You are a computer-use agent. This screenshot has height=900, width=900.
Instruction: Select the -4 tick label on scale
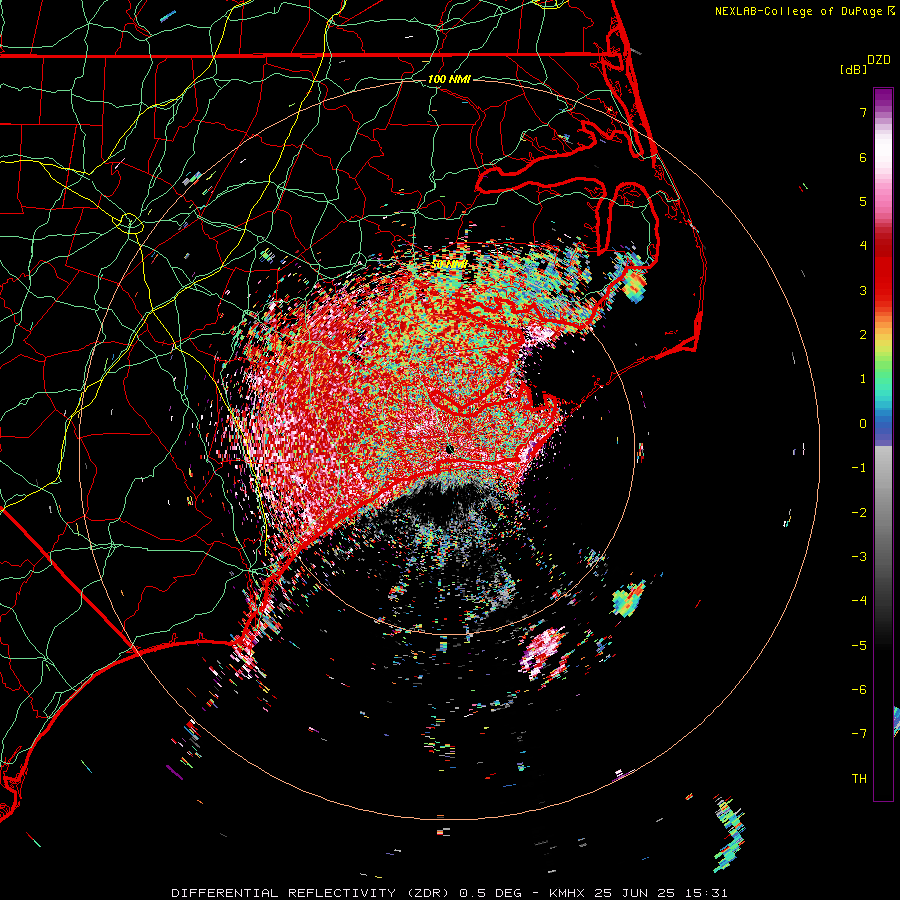point(859,601)
